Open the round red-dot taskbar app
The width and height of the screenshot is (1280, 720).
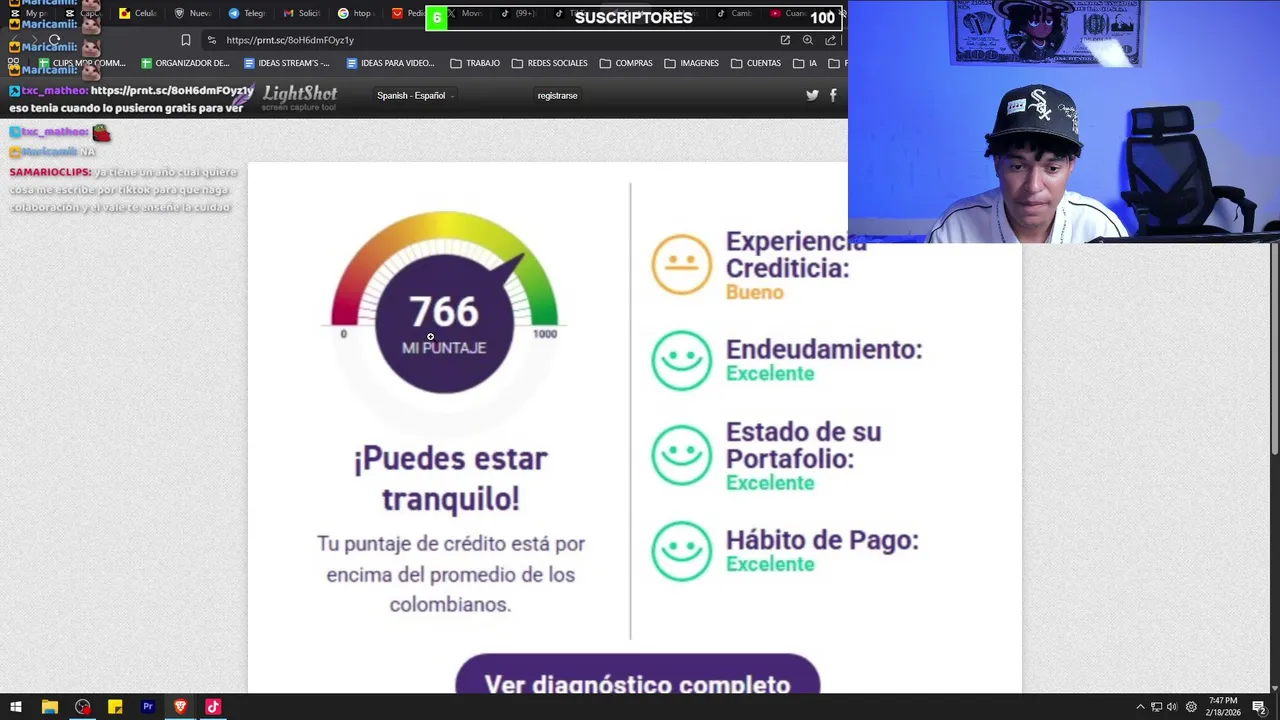click(x=82, y=707)
